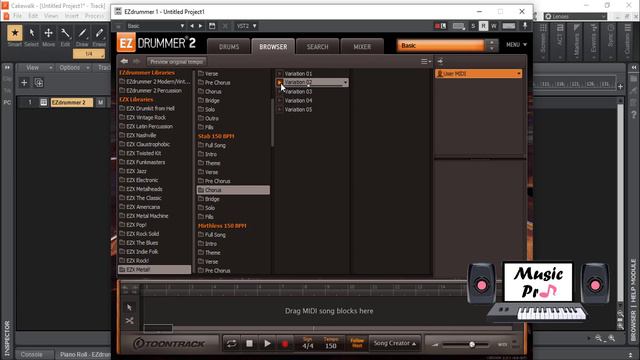
Task: Switch to the MIXER tab
Action: (362, 47)
